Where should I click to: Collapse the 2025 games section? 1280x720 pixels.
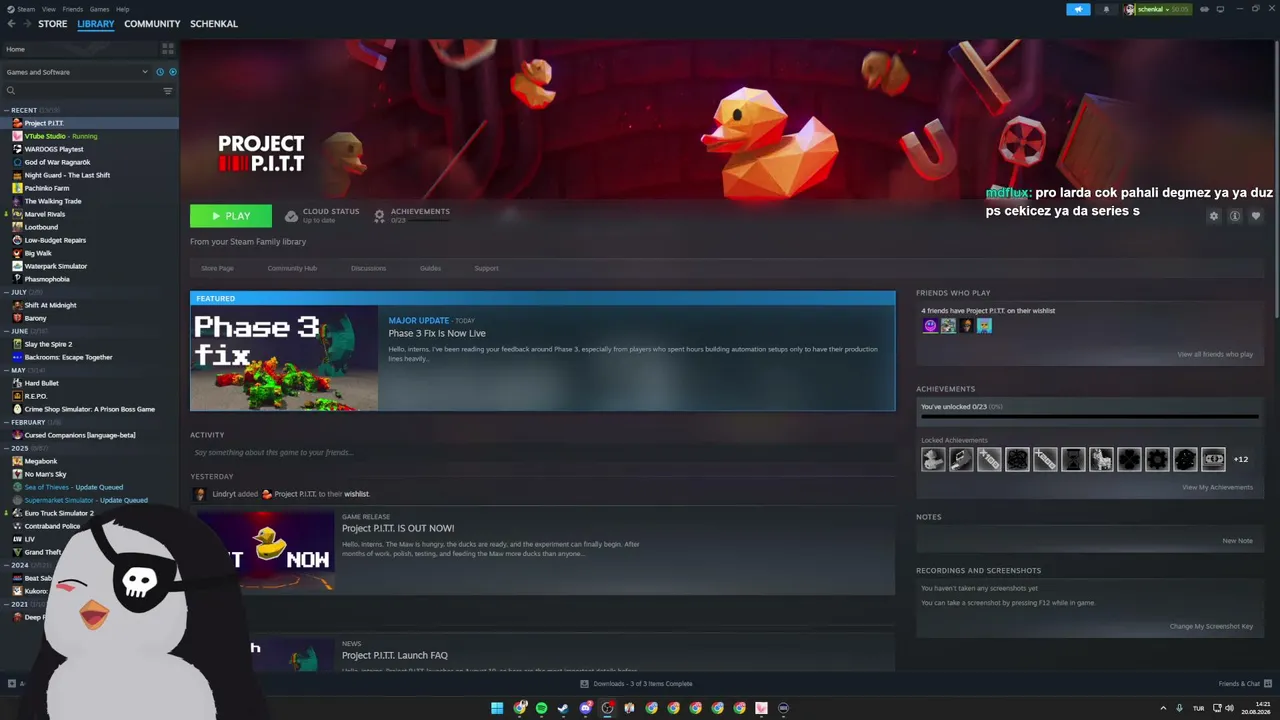7,448
